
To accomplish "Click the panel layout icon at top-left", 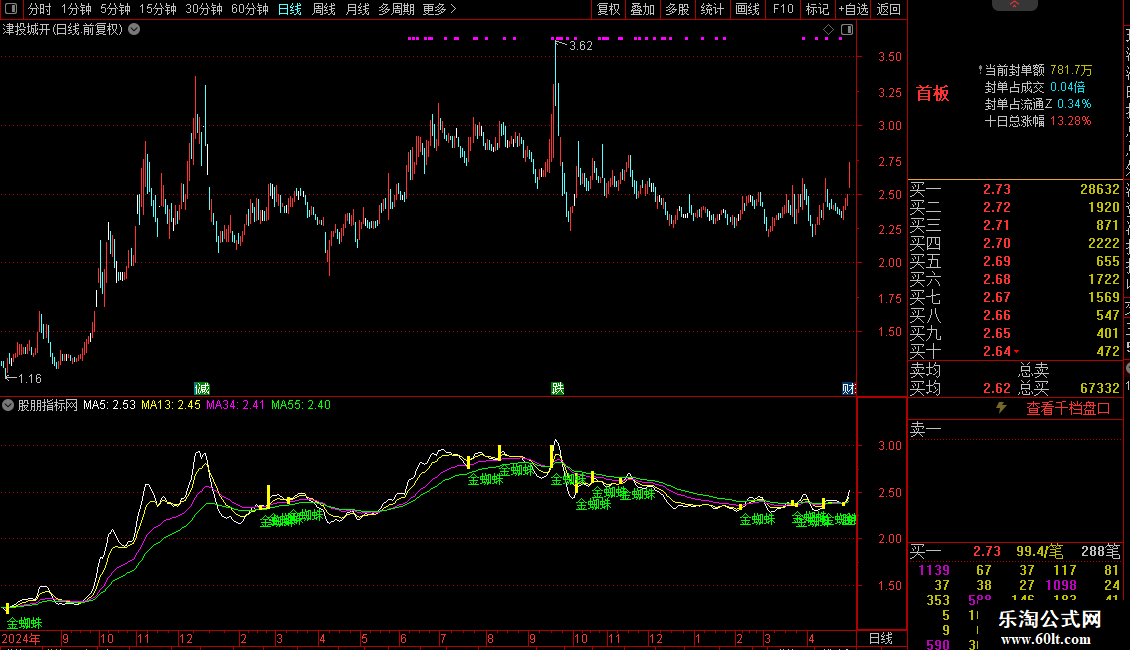I will click(11, 9).
